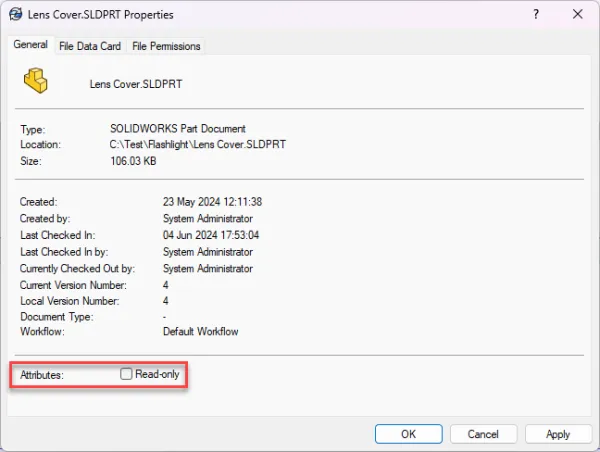Open the File Permissions tab
Viewport: 600px width, 452px height.
tap(166, 46)
